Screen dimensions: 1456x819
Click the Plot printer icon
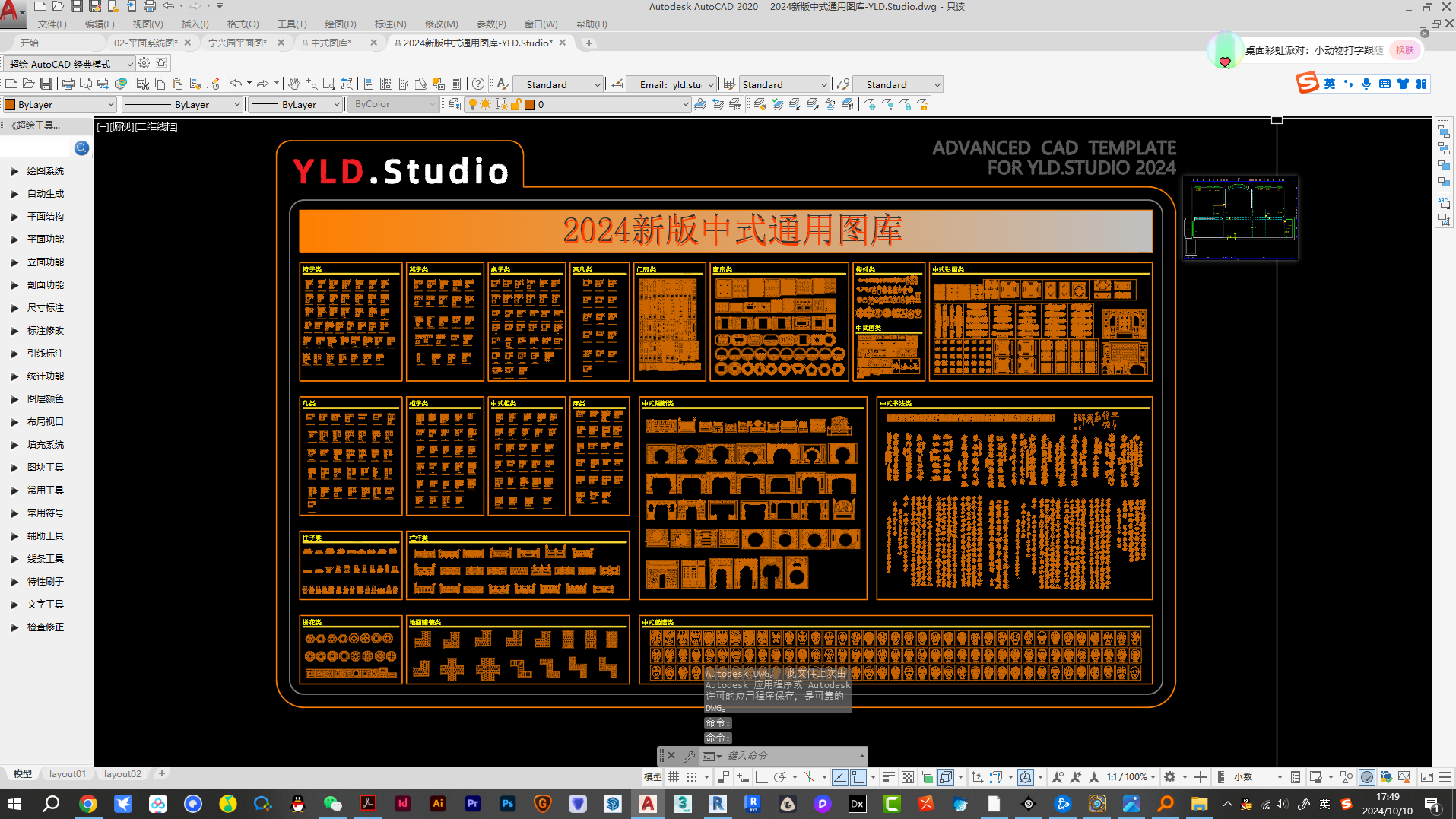tap(68, 84)
